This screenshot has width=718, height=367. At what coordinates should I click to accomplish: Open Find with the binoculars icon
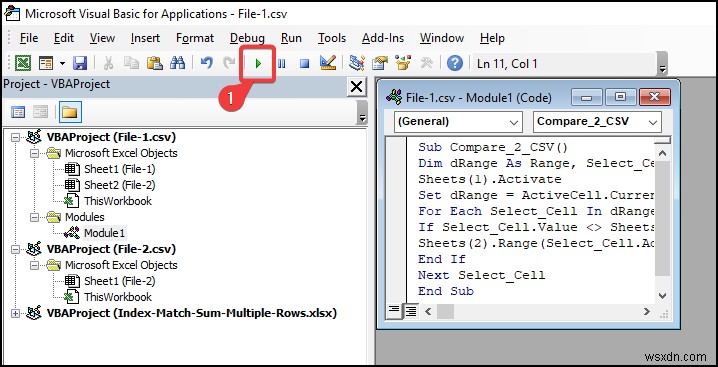tap(178, 63)
